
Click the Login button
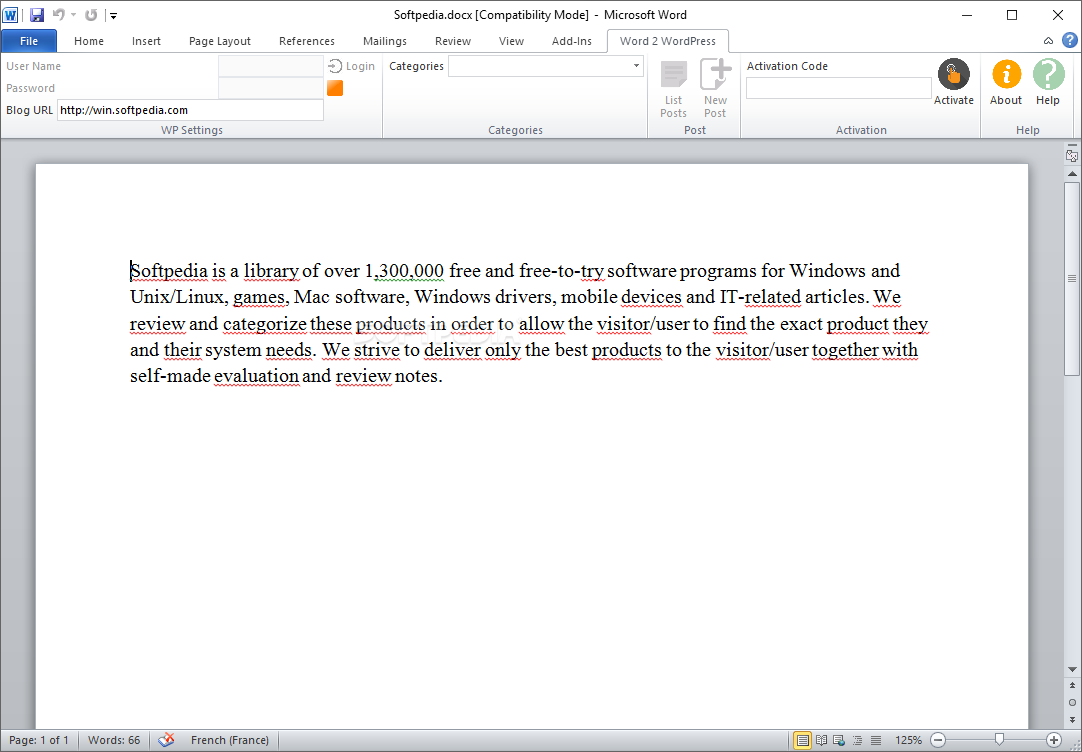[x=352, y=66]
